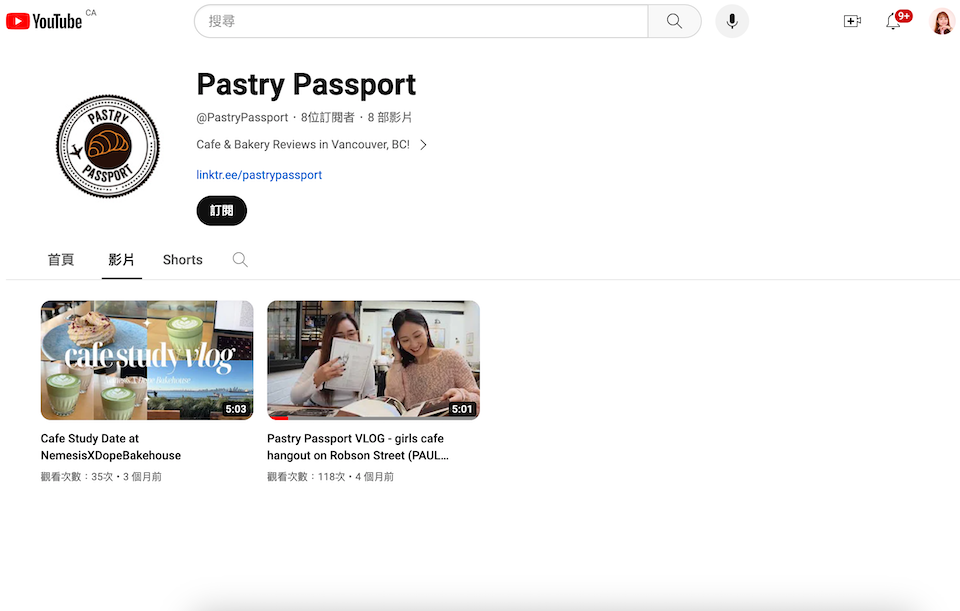
Task: Click the Cafe & Bakery Reviews description text
Action: click(x=303, y=145)
